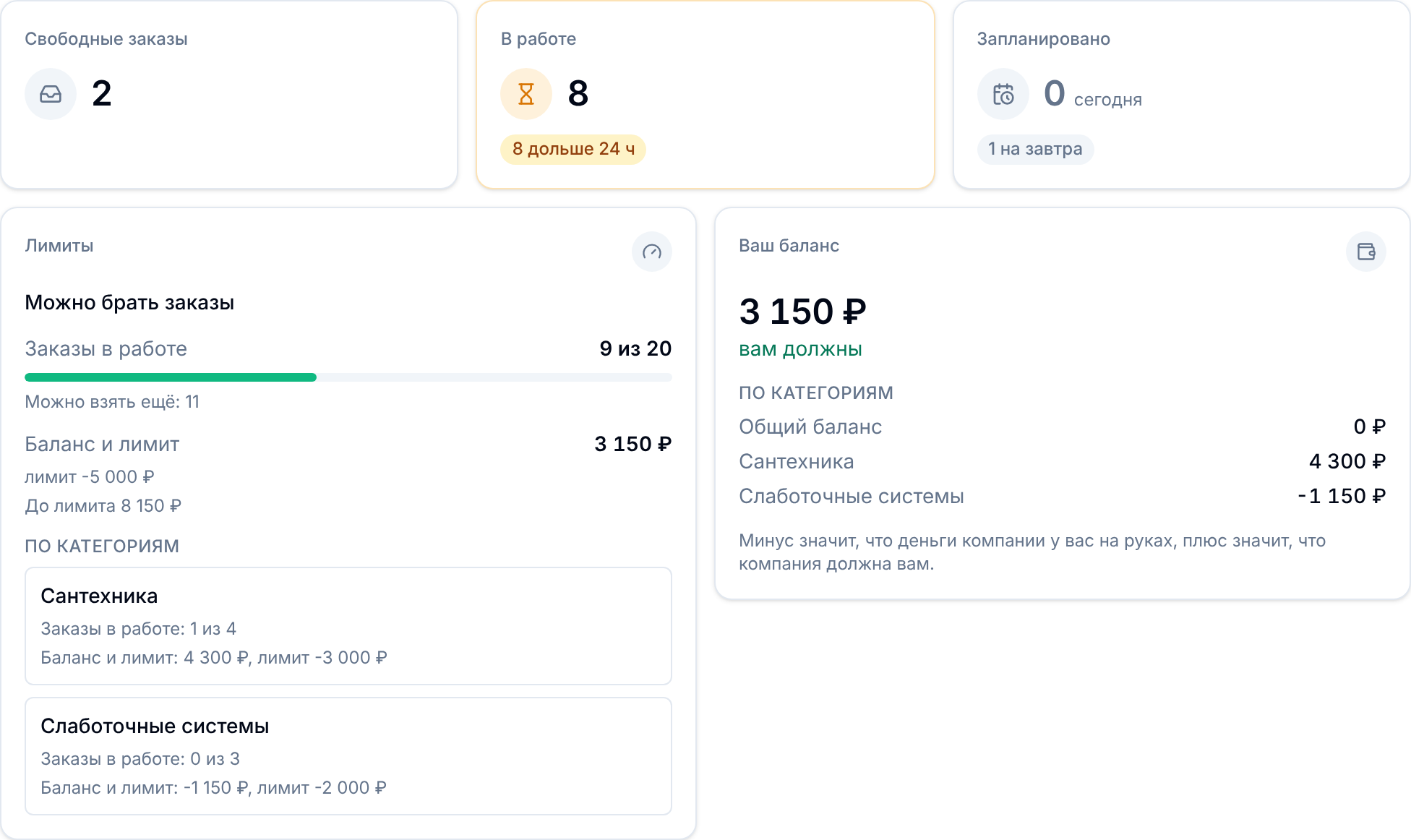The image size is (1411, 840).
Task: Click 'До лимита 8 150 ₽' text
Action: click(103, 506)
